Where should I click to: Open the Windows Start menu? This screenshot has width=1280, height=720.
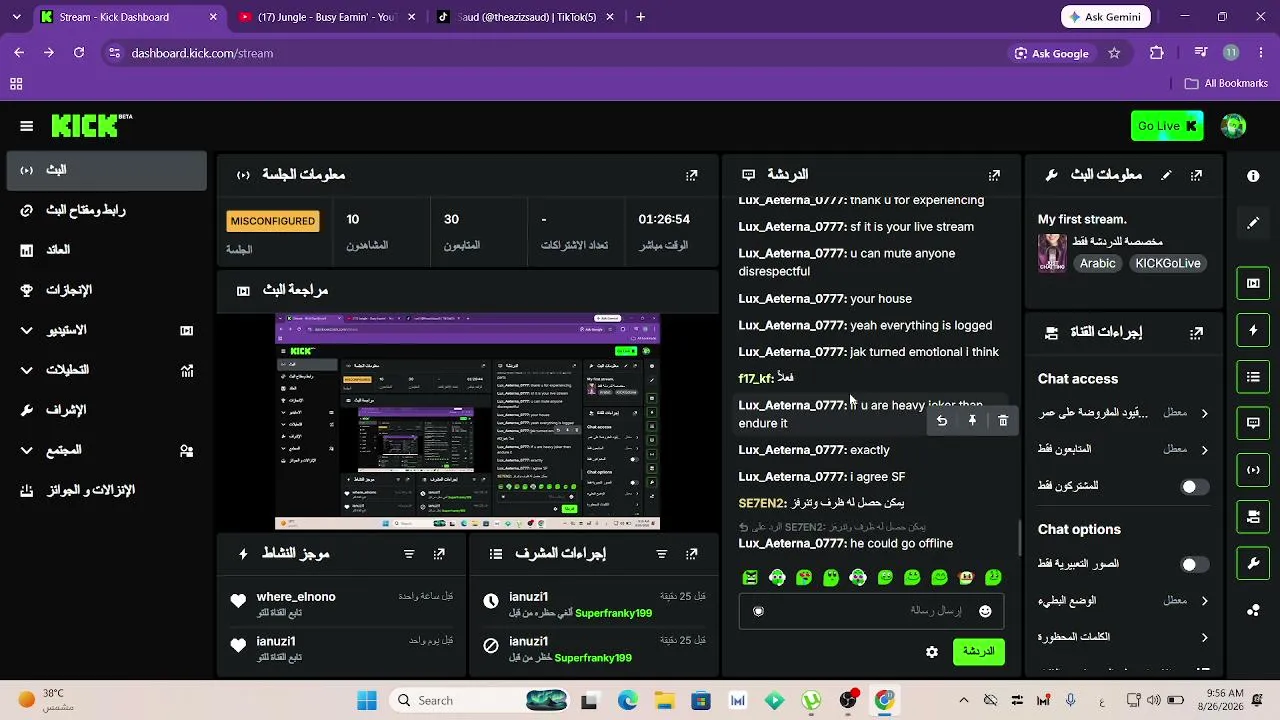coord(367,701)
